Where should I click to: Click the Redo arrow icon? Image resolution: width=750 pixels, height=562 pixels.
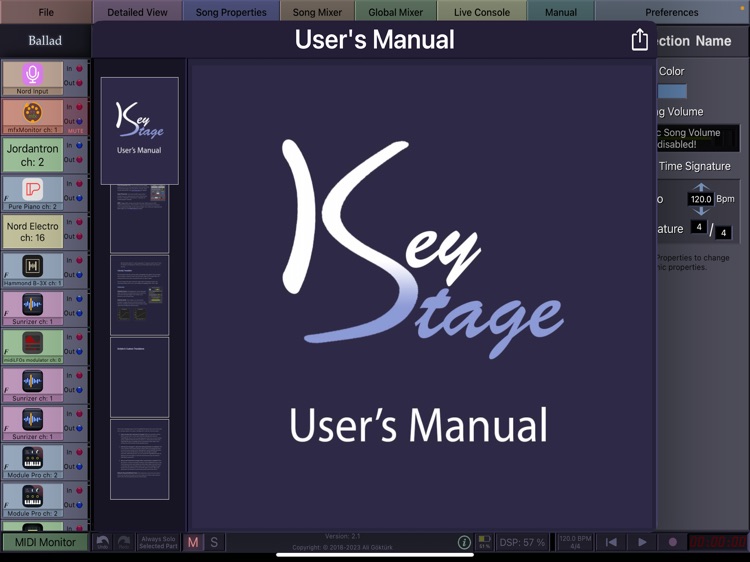(x=123, y=542)
